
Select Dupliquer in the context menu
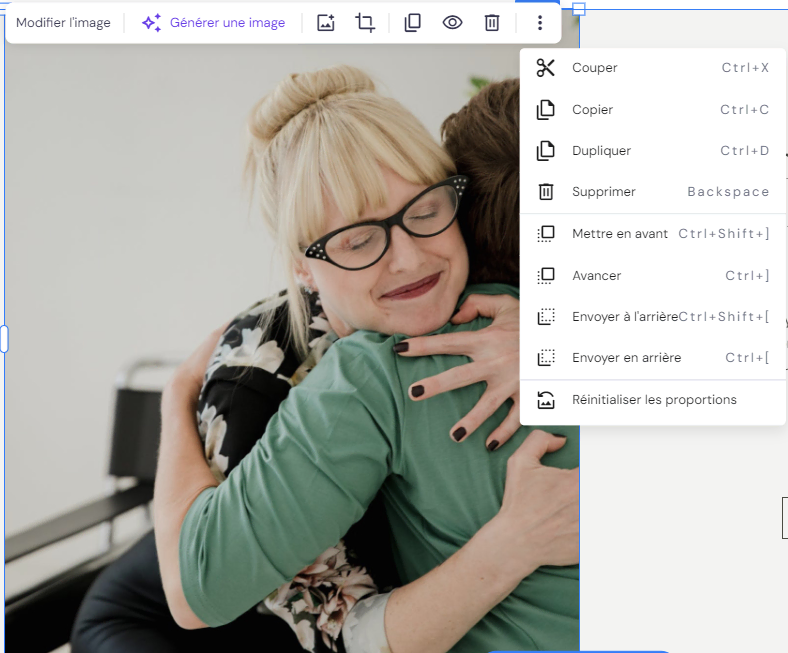(601, 151)
